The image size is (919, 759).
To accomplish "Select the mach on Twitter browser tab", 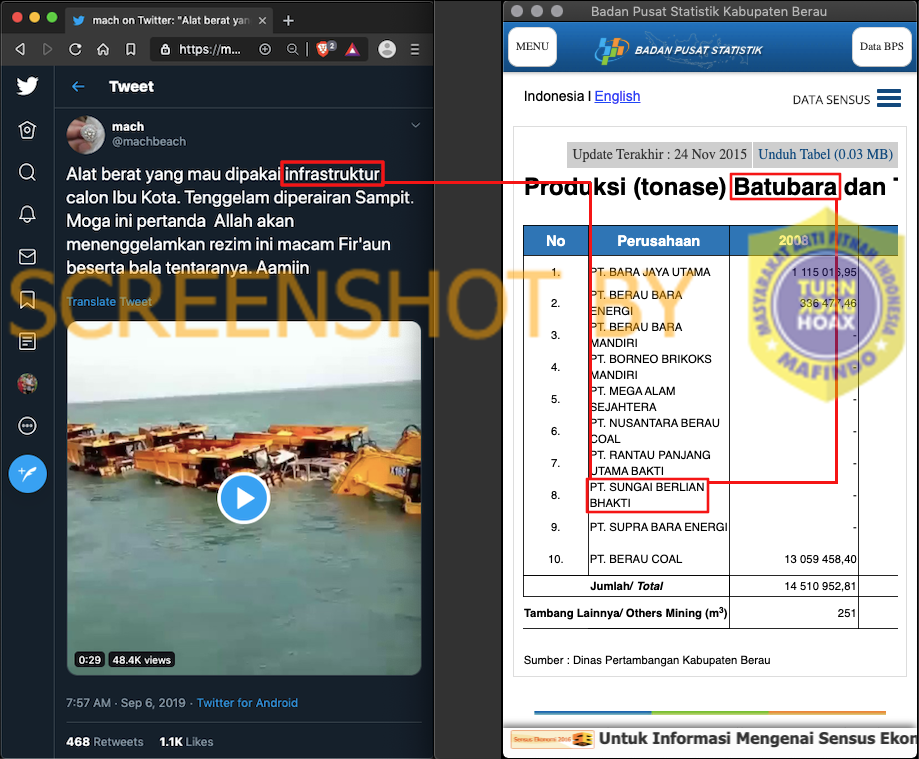I will (170, 21).
